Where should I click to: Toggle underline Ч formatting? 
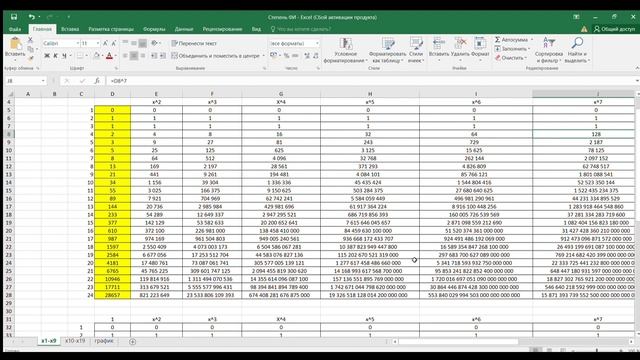pyautogui.click(x=64, y=56)
